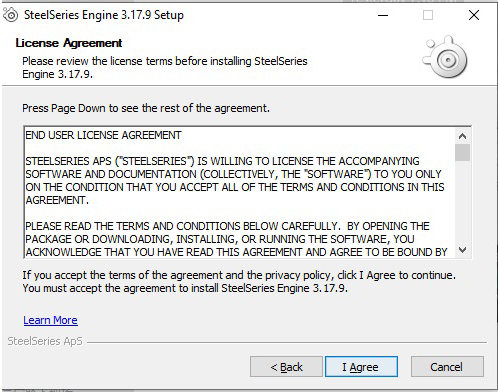Minimize the SteelSeries Engine Setup window
The width and height of the screenshot is (498, 392).
pos(383,15)
